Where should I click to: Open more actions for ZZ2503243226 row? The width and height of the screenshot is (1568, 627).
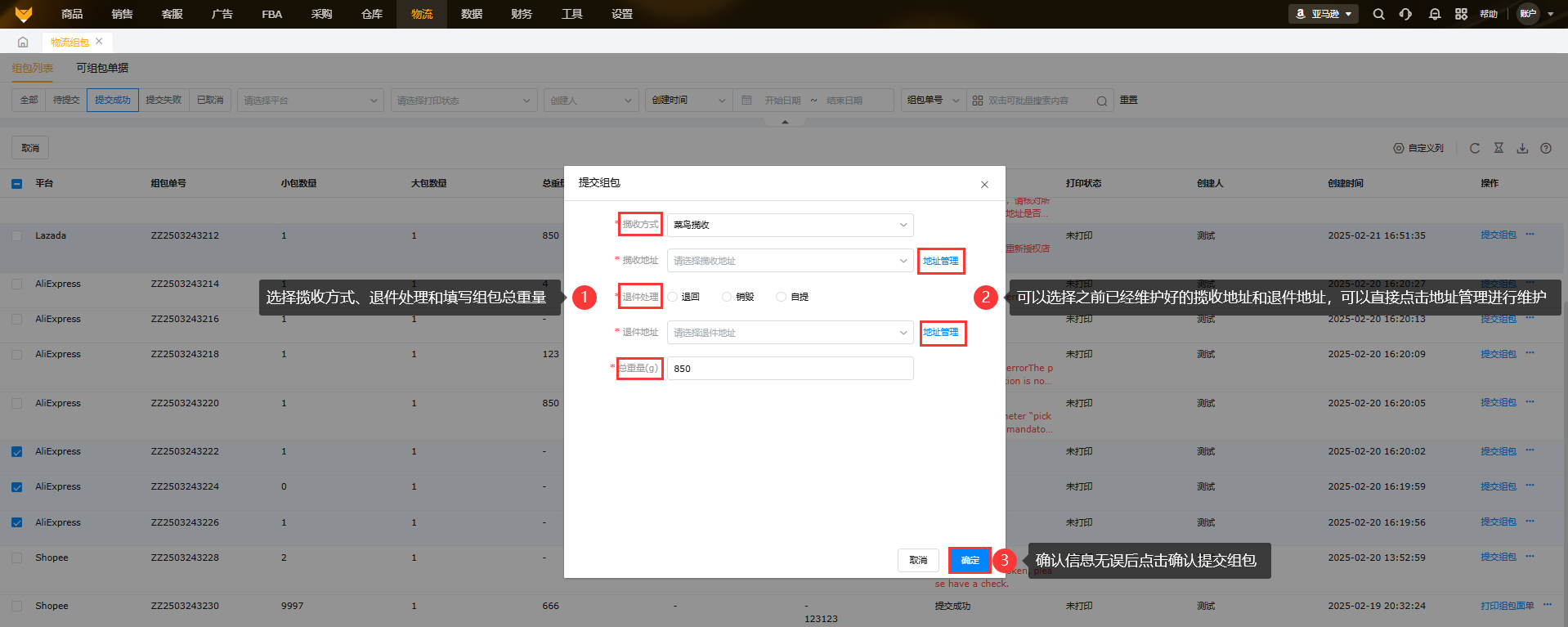[1530, 522]
